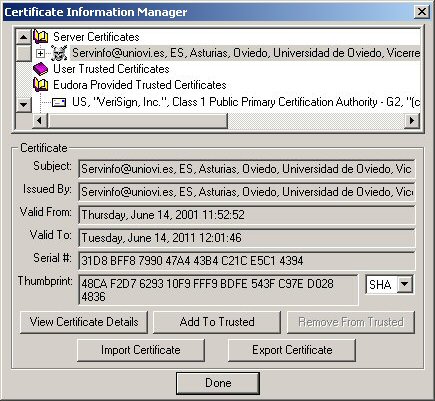Image resolution: width=435 pixels, height=401 pixels.
Task: Click the Done button
Action: (218, 383)
